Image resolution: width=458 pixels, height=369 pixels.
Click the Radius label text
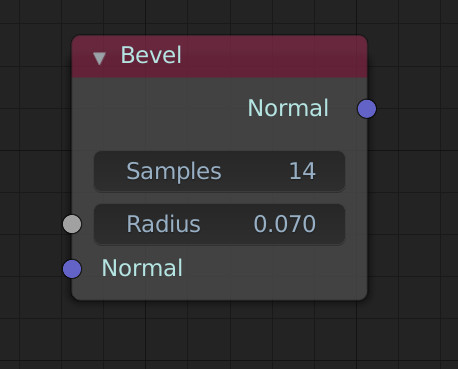163,224
